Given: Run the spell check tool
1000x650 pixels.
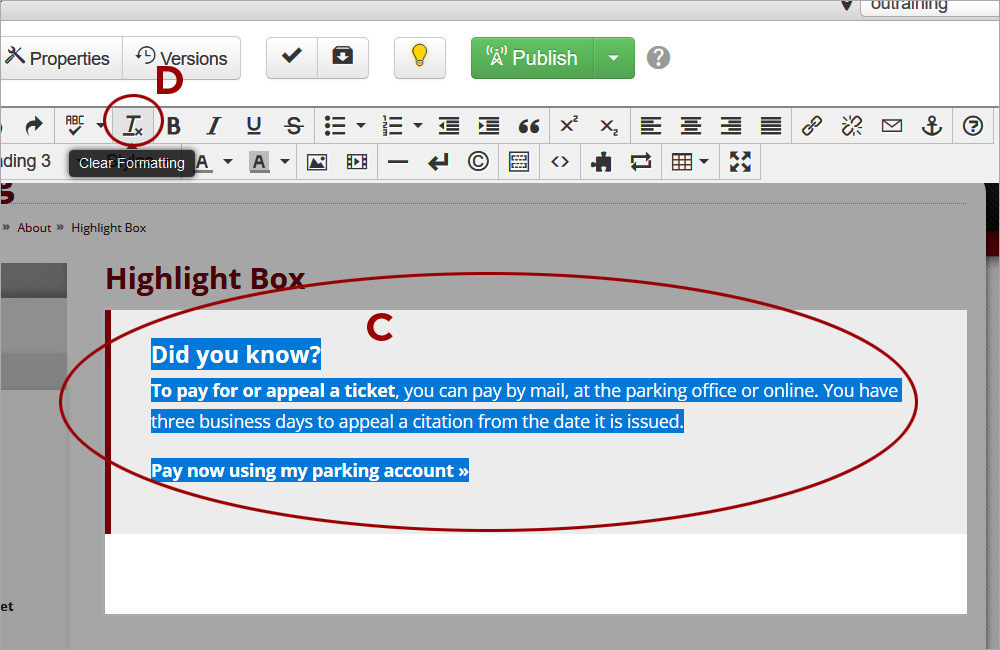Looking at the screenshot, I should pyautogui.click(x=75, y=126).
